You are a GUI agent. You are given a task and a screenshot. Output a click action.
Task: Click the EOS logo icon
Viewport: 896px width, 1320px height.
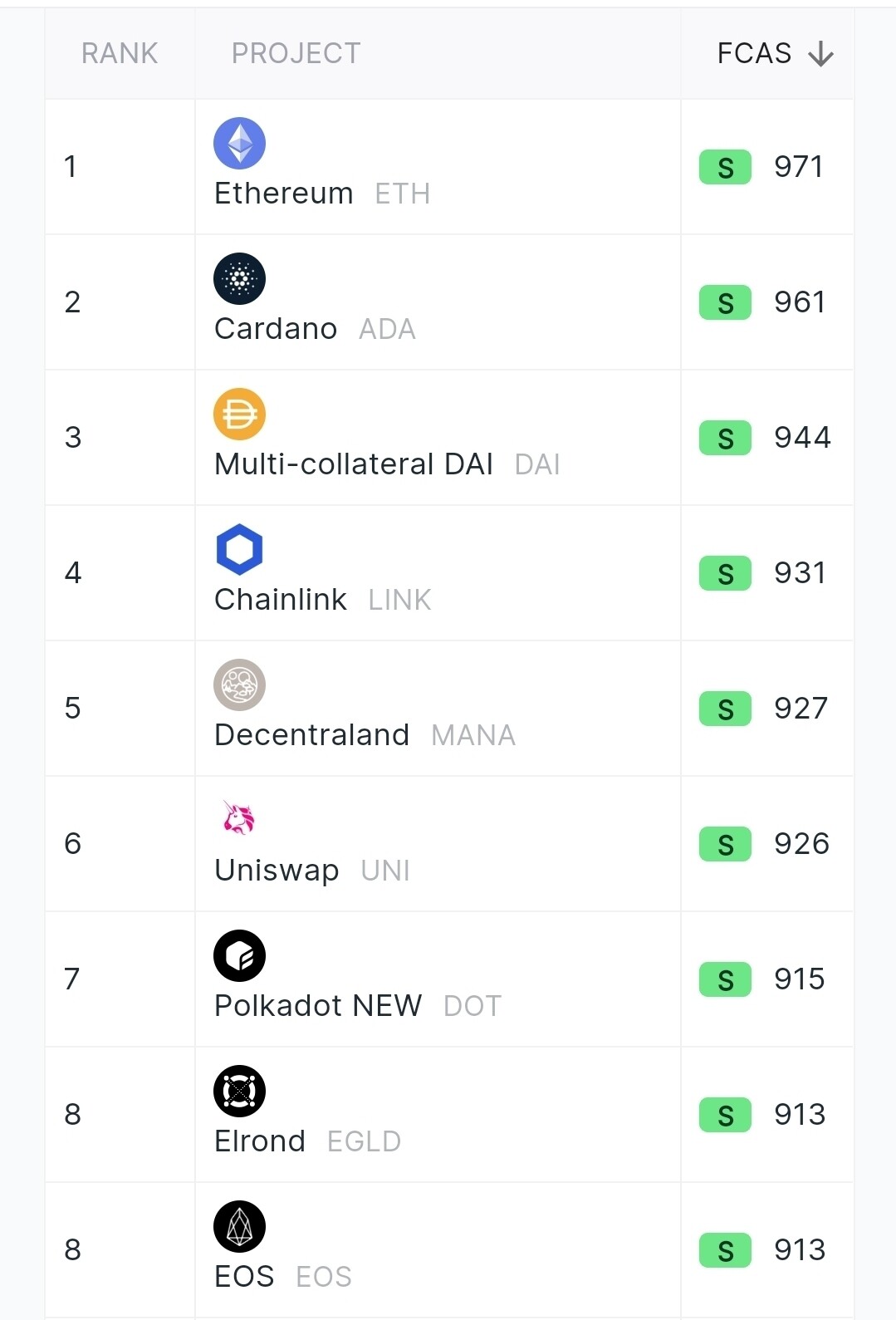[239, 1226]
